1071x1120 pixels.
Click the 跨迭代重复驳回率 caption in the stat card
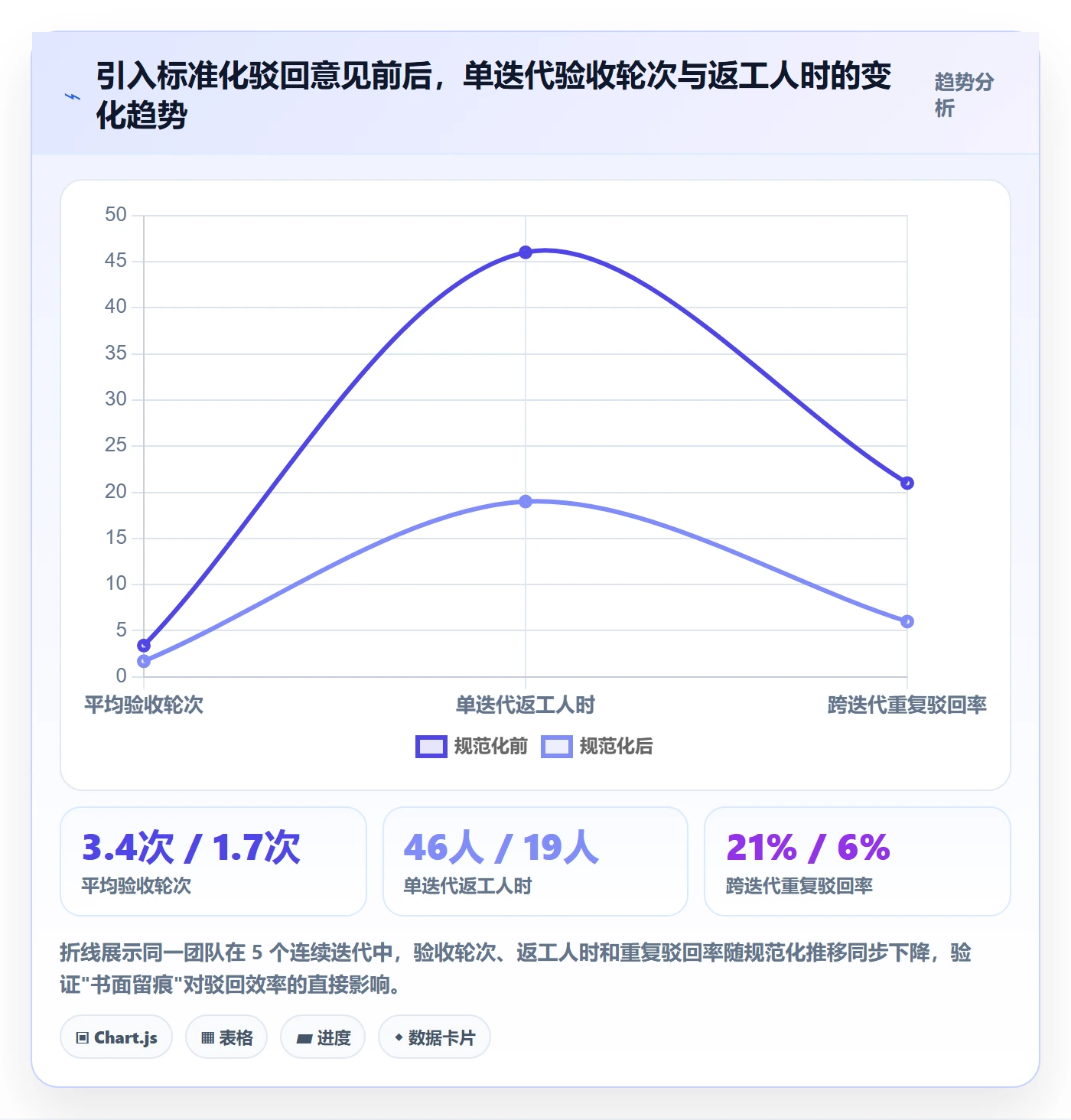click(x=799, y=886)
